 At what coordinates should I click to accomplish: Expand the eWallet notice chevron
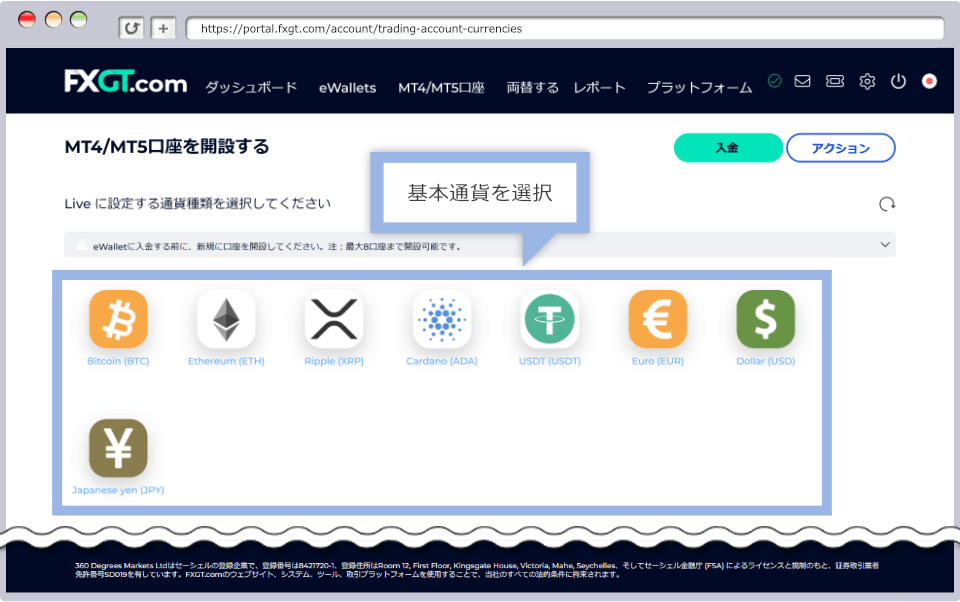[x=885, y=244]
